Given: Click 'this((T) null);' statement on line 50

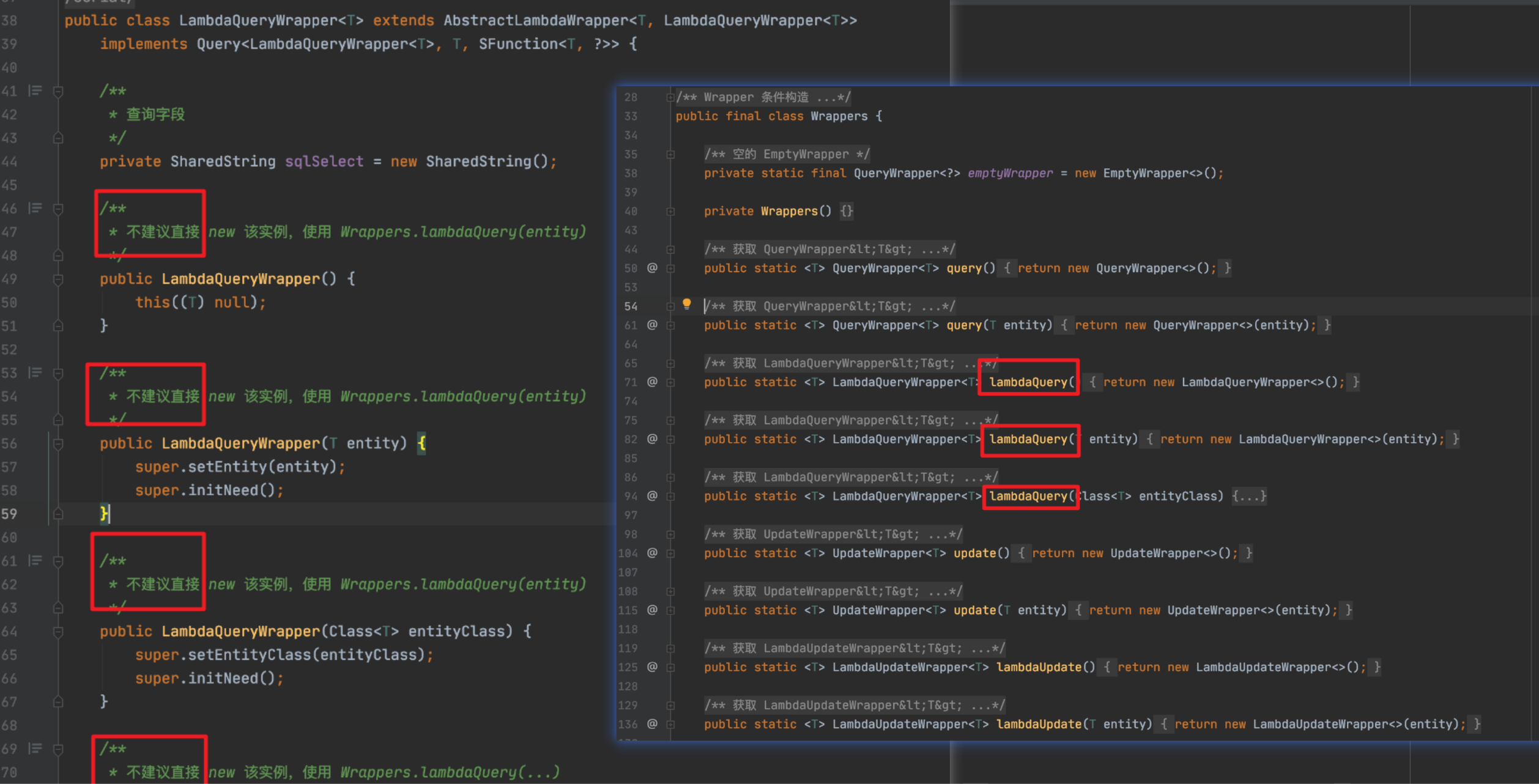Looking at the screenshot, I should coord(201,302).
